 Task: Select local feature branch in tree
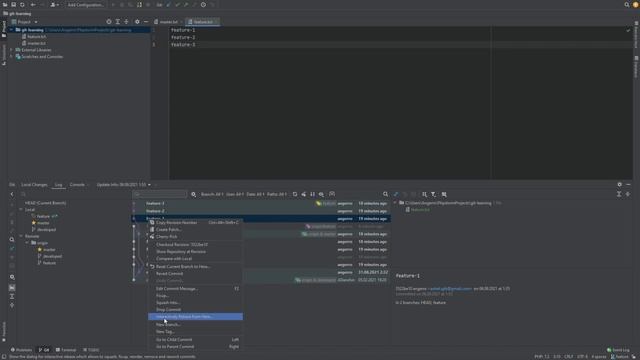tap(43, 216)
